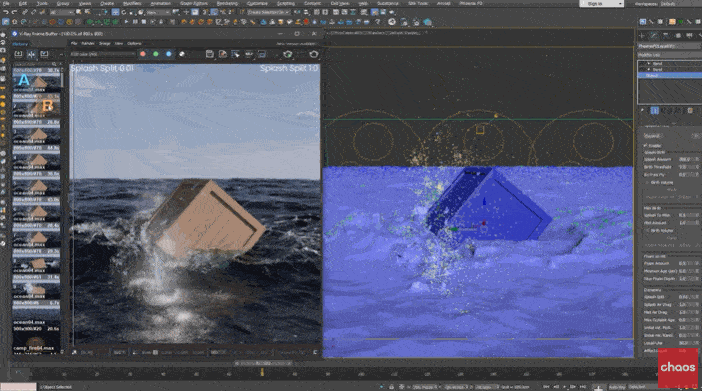Activate the Select and Rotate tool
The image size is (702, 391).
tap(124, 12)
